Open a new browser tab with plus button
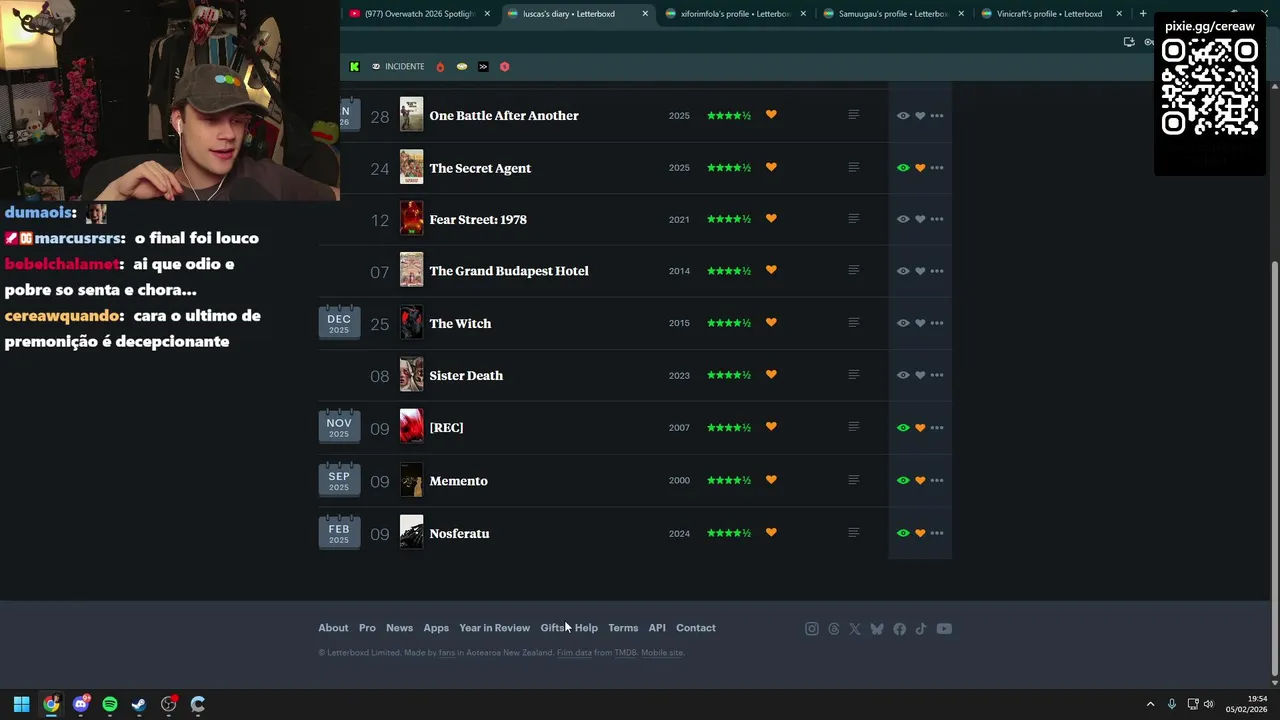1280x720 pixels. click(1143, 14)
